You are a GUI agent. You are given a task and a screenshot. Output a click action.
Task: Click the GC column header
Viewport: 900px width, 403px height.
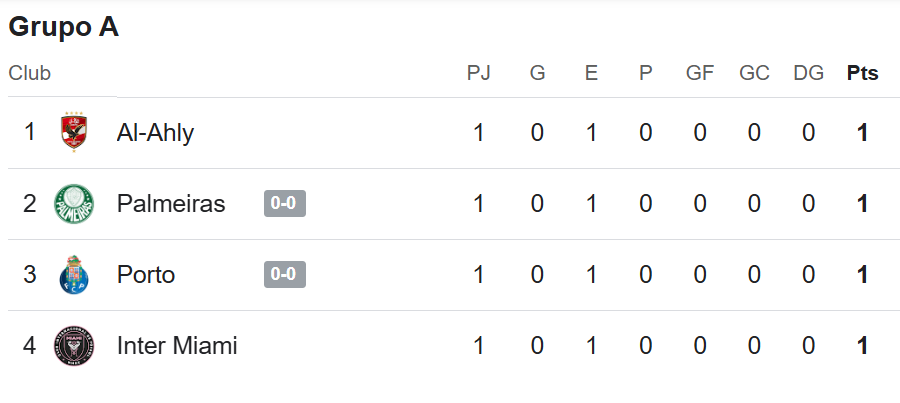[754, 73]
